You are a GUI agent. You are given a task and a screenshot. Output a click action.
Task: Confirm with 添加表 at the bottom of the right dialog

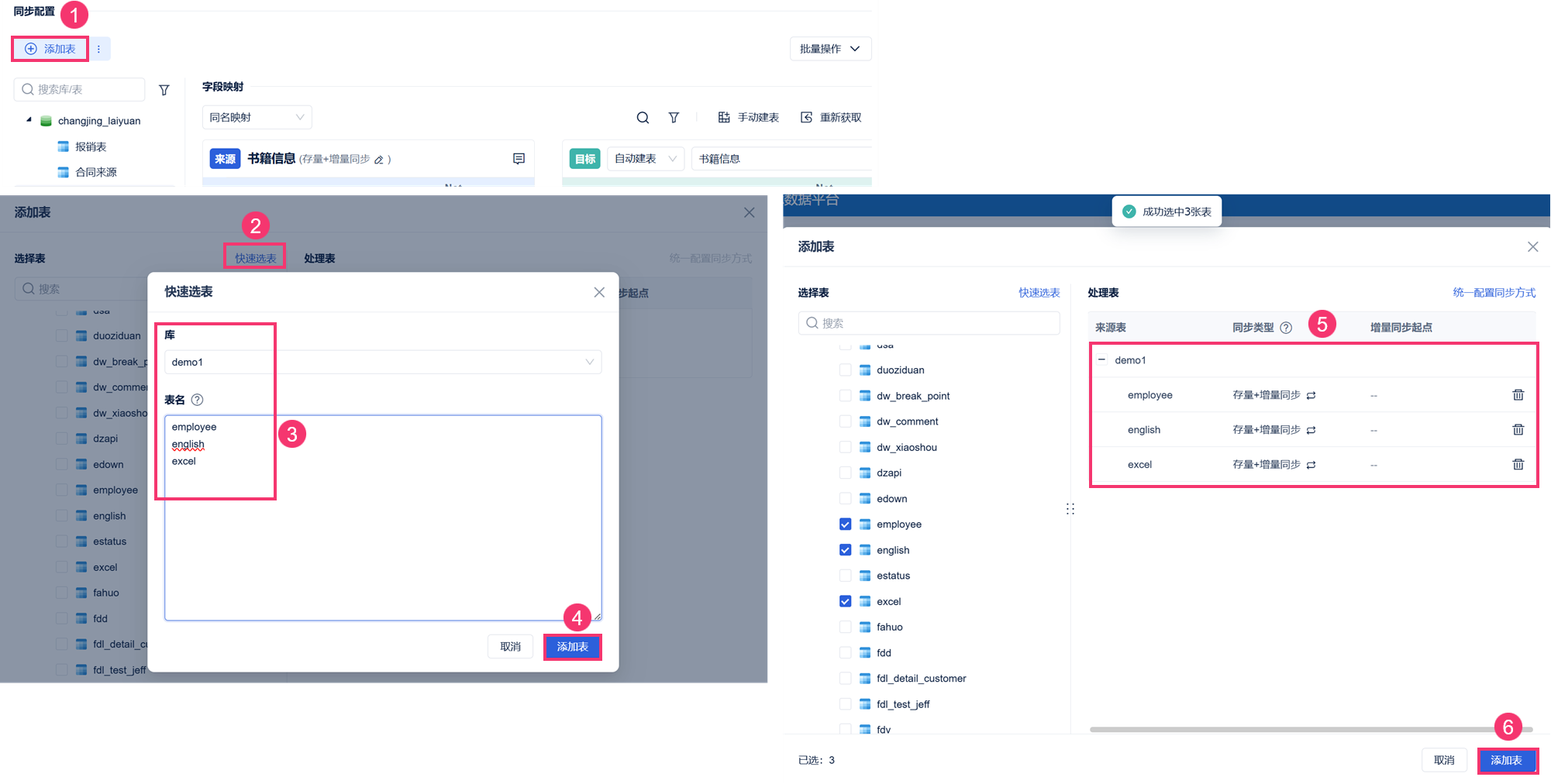1507,761
